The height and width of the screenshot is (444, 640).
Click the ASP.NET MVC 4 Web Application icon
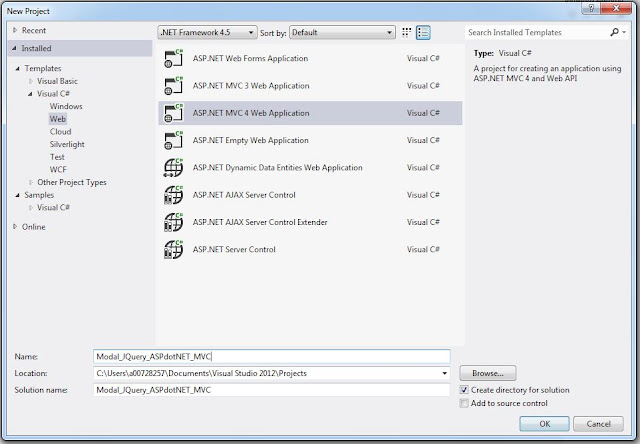pos(173,113)
